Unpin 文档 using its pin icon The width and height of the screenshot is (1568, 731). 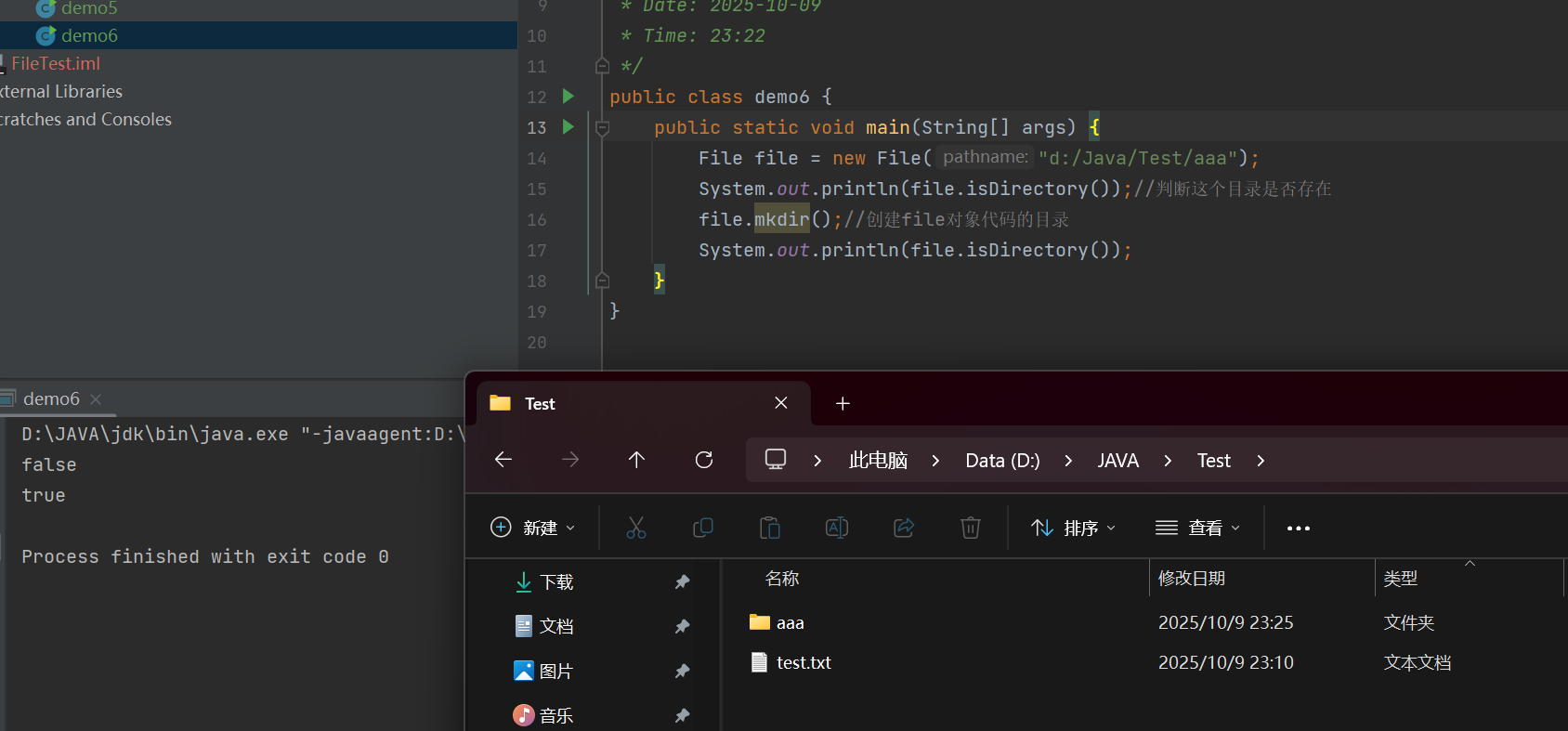coord(682,626)
